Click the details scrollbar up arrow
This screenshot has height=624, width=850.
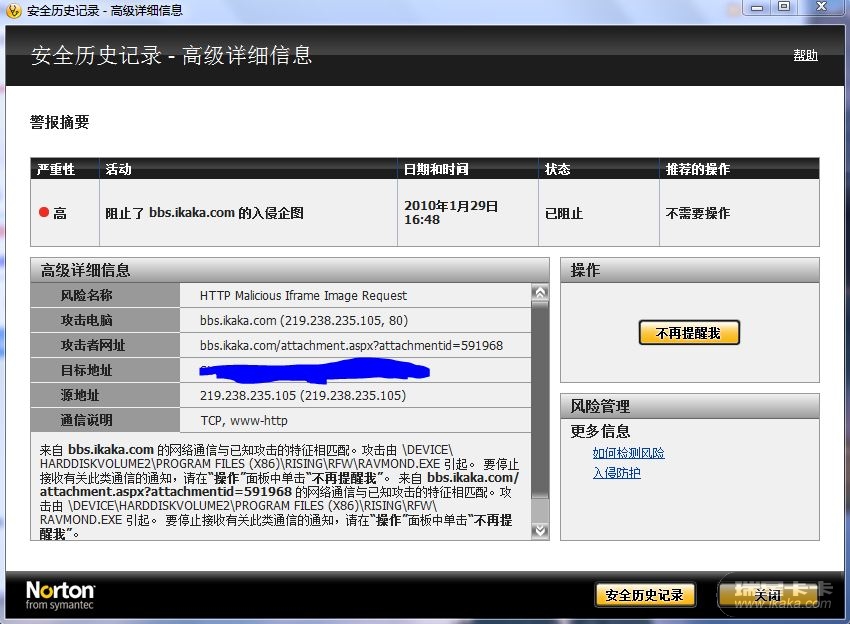point(540,292)
